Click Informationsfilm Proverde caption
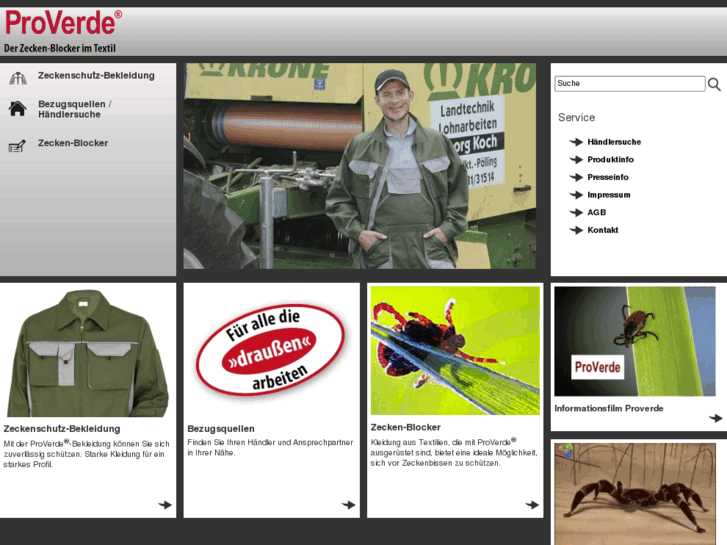This screenshot has height=545, width=727. (x=609, y=409)
